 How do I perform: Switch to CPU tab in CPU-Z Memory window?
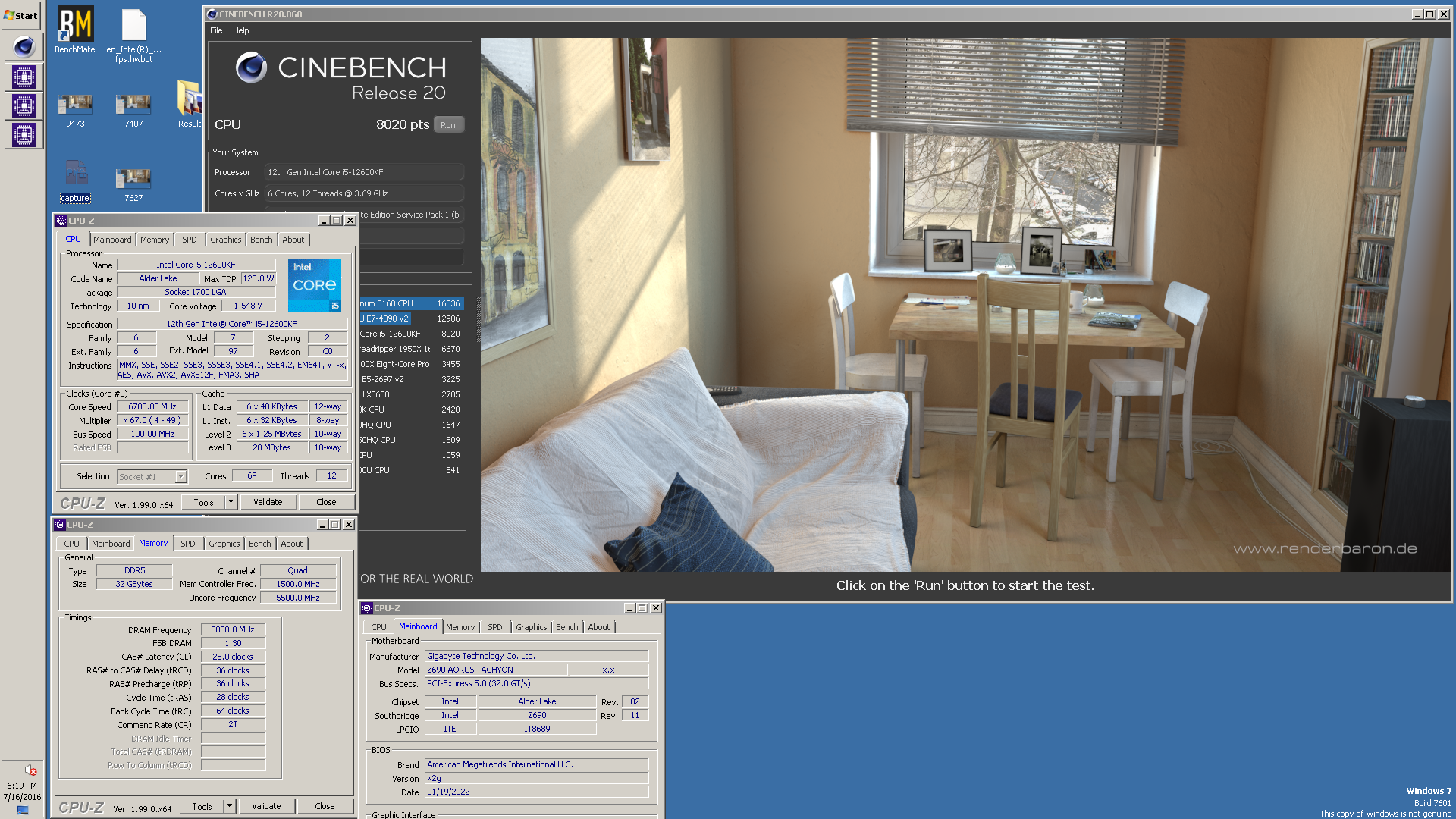pos(71,544)
